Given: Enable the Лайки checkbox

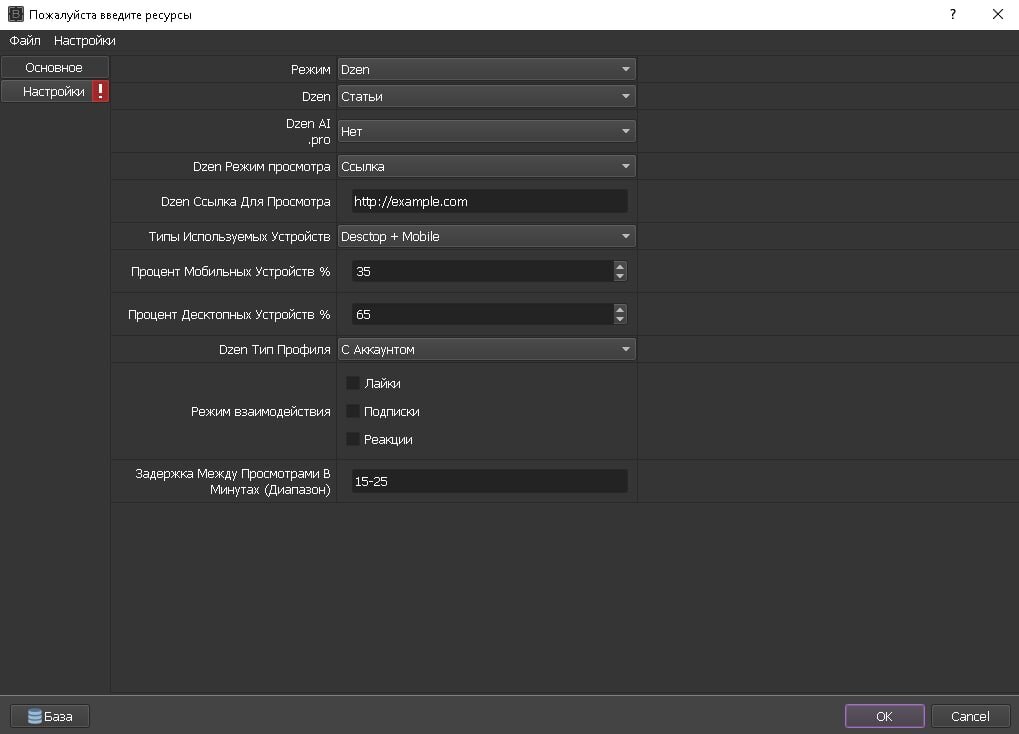Looking at the screenshot, I should (353, 383).
